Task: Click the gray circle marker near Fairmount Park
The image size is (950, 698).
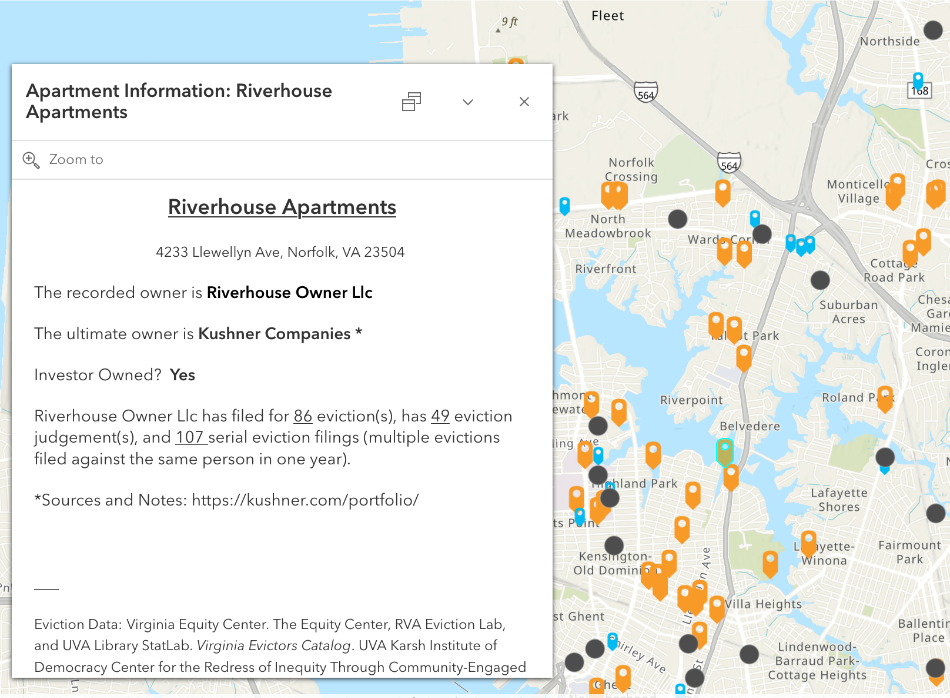Action: 935,513
